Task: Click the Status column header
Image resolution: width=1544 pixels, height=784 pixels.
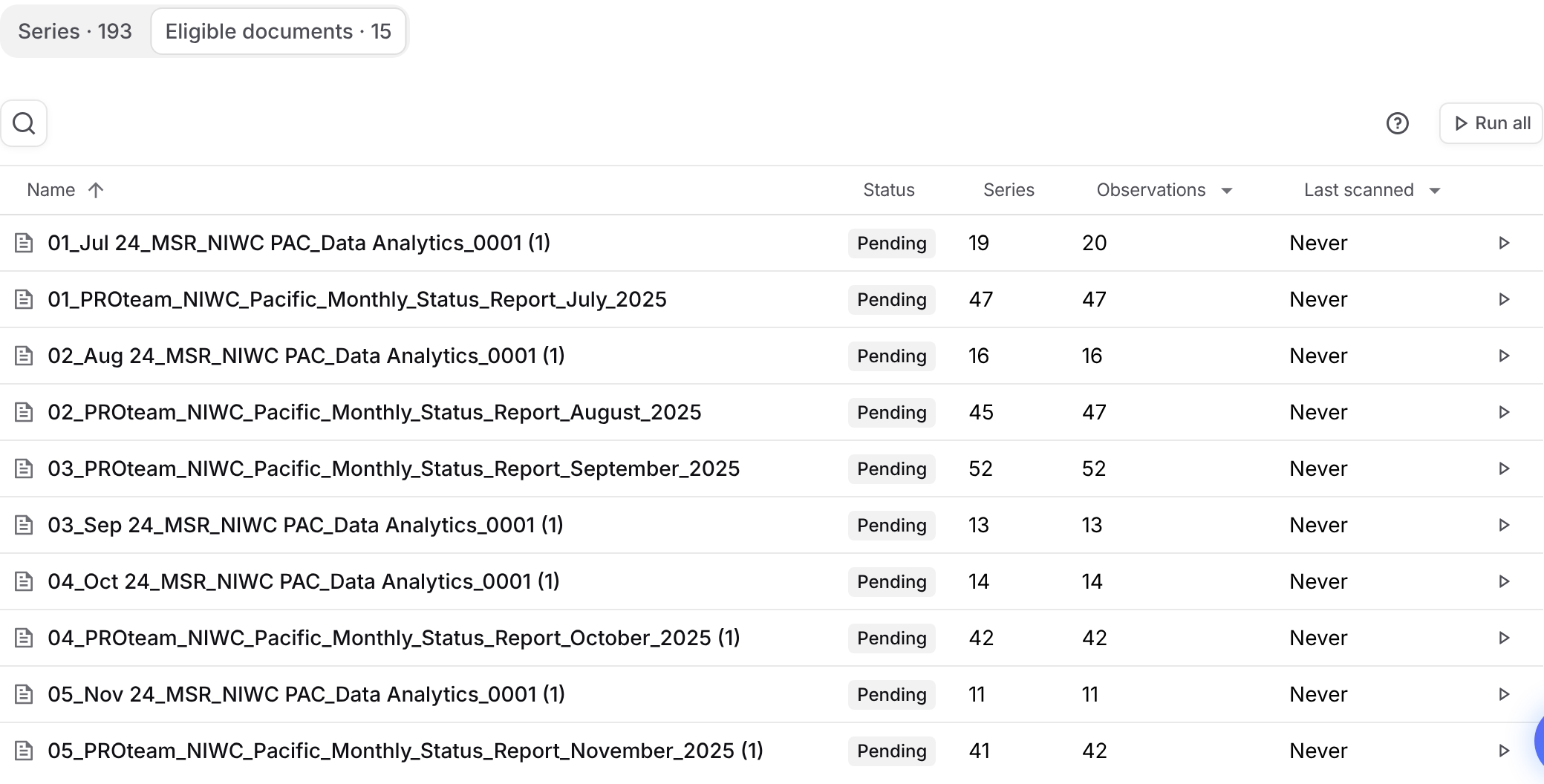Action: 889,190
